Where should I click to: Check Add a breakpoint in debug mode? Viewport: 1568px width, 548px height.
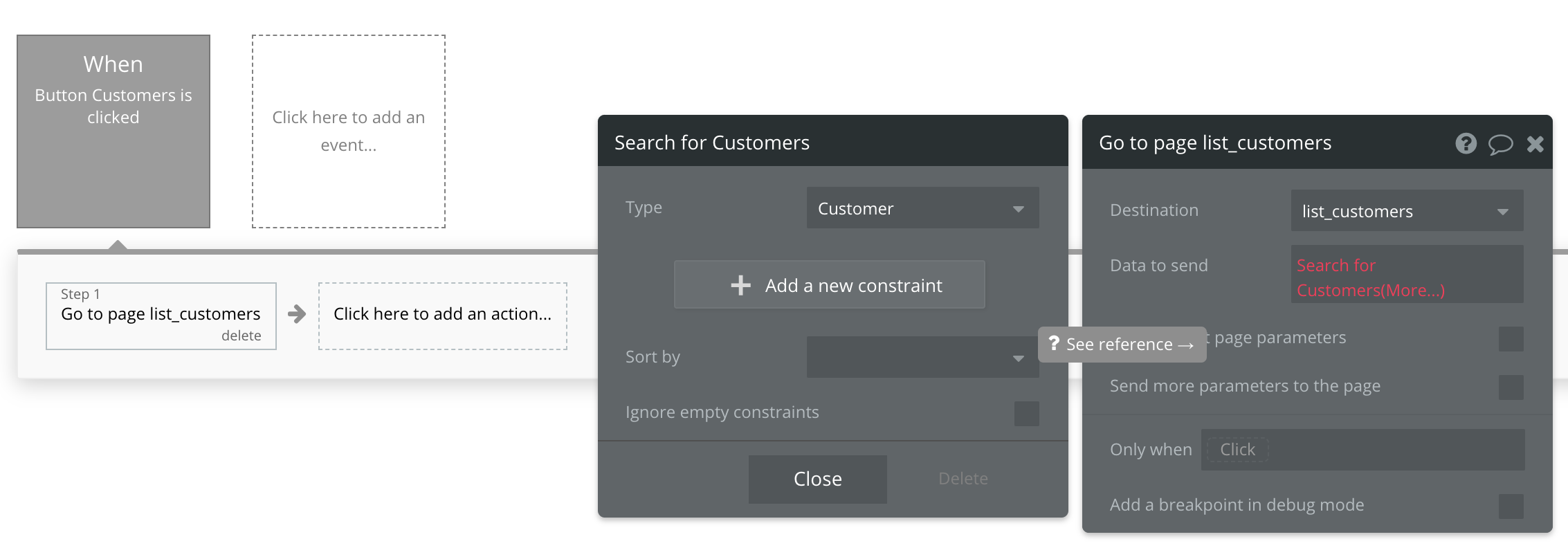click(1511, 506)
